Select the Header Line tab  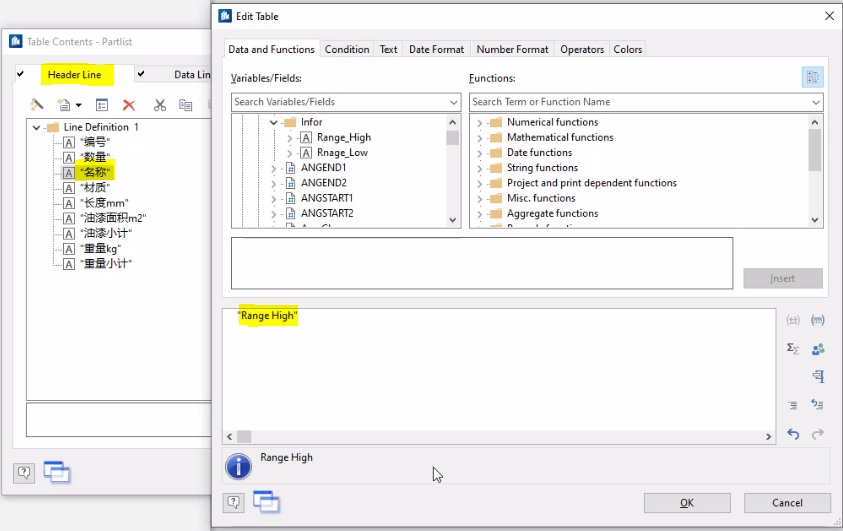[x=75, y=75]
